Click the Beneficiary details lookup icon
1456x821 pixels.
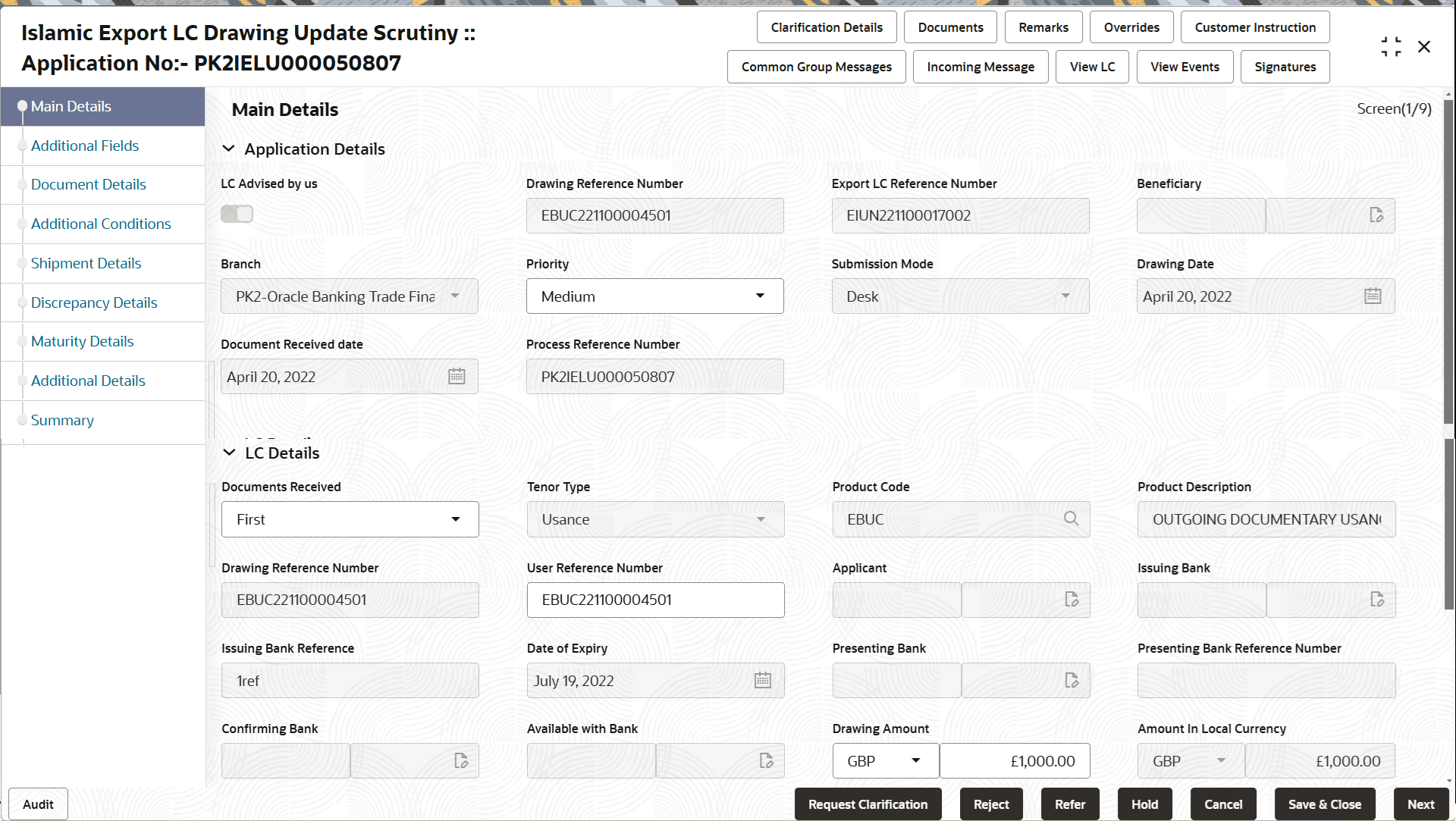(1376, 215)
